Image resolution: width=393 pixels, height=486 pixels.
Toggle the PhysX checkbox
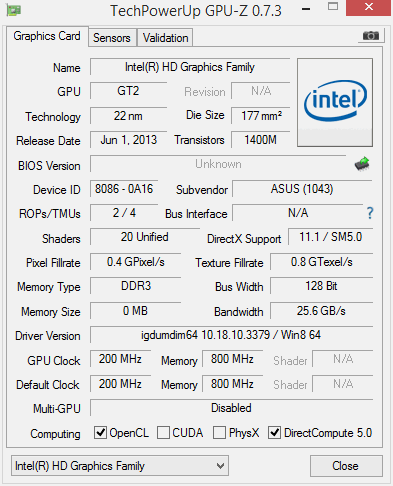(219, 433)
